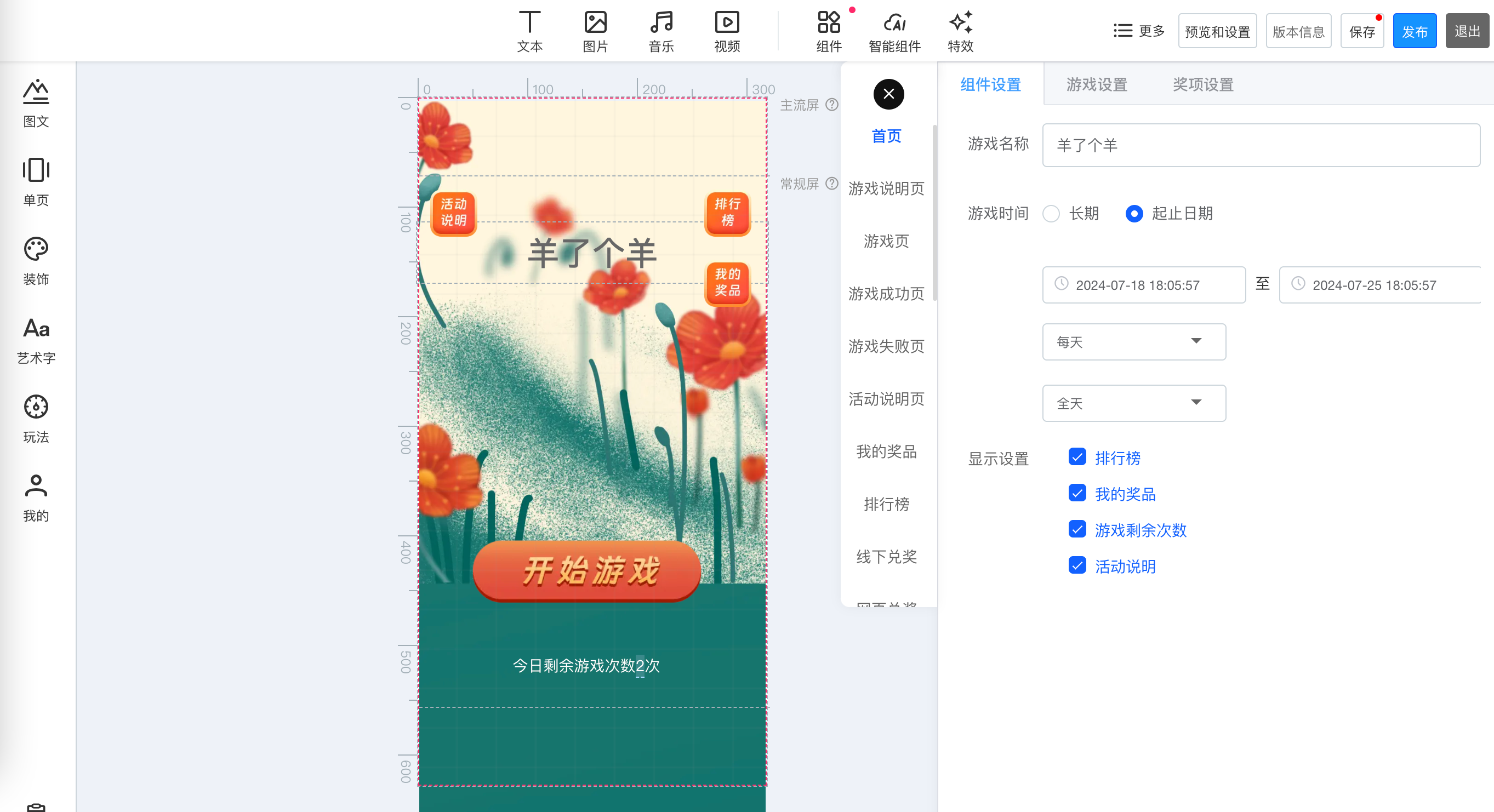
Task: Open the 单页 sidebar panel
Action: [x=36, y=182]
